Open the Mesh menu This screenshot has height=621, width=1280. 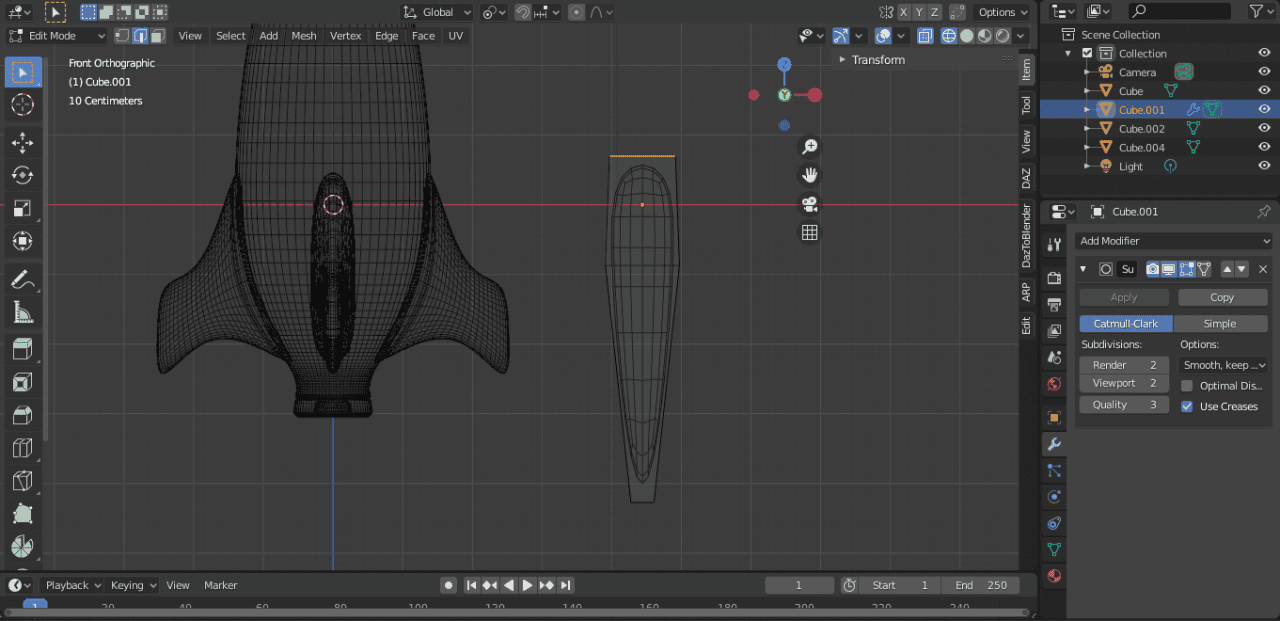click(303, 35)
